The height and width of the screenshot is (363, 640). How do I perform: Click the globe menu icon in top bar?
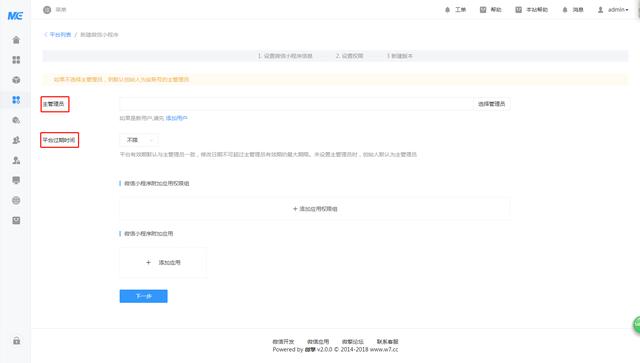click(x=47, y=10)
